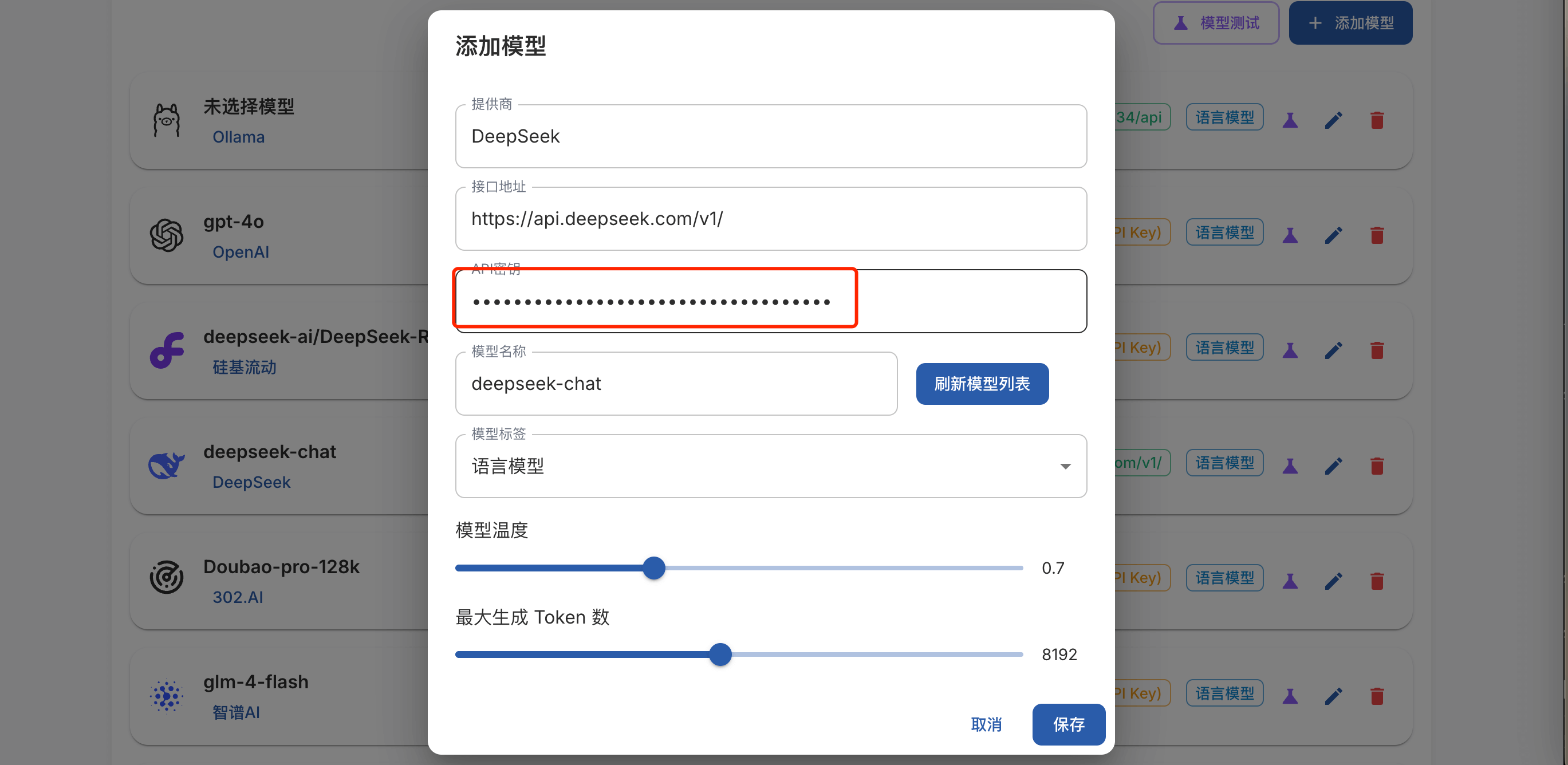This screenshot has width=1568, height=765.
Task: Click 取消 to cancel the dialog
Action: [x=986, y=724]
